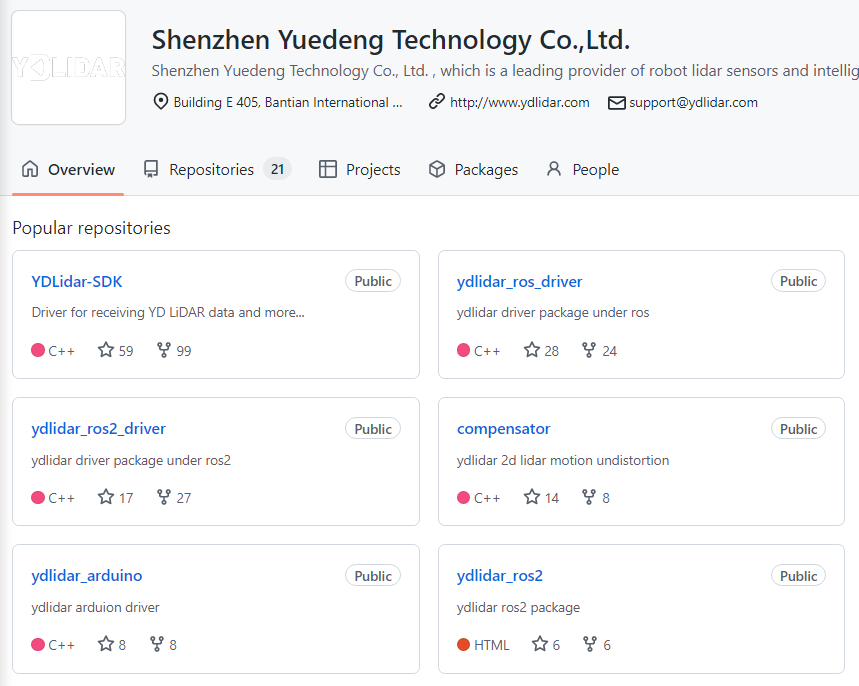Click the fork icon on ydlidar_ros2_driver card
The image size is (859, 686).
click(x=163, y=497)
